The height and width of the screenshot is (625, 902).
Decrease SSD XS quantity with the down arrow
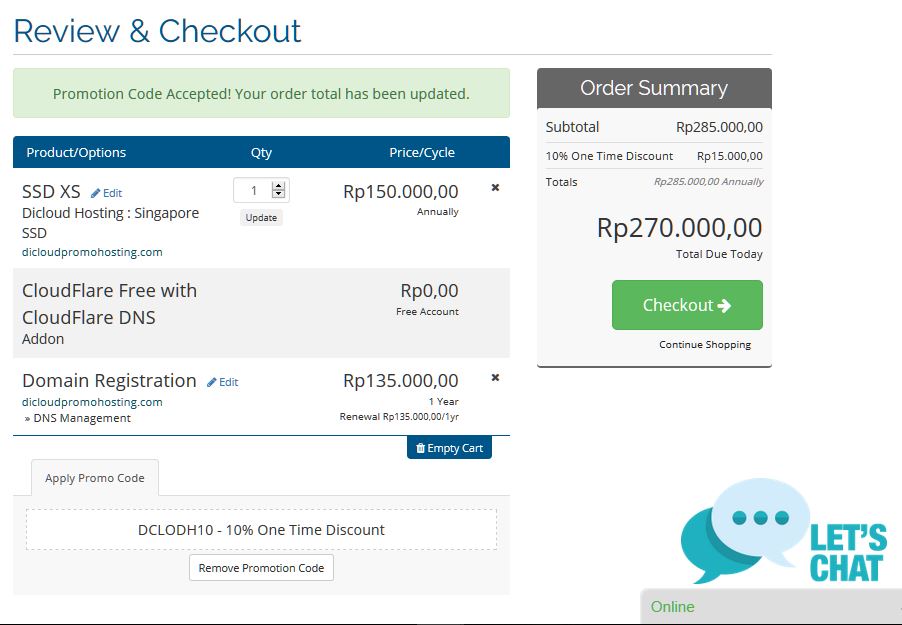(278, 194)
